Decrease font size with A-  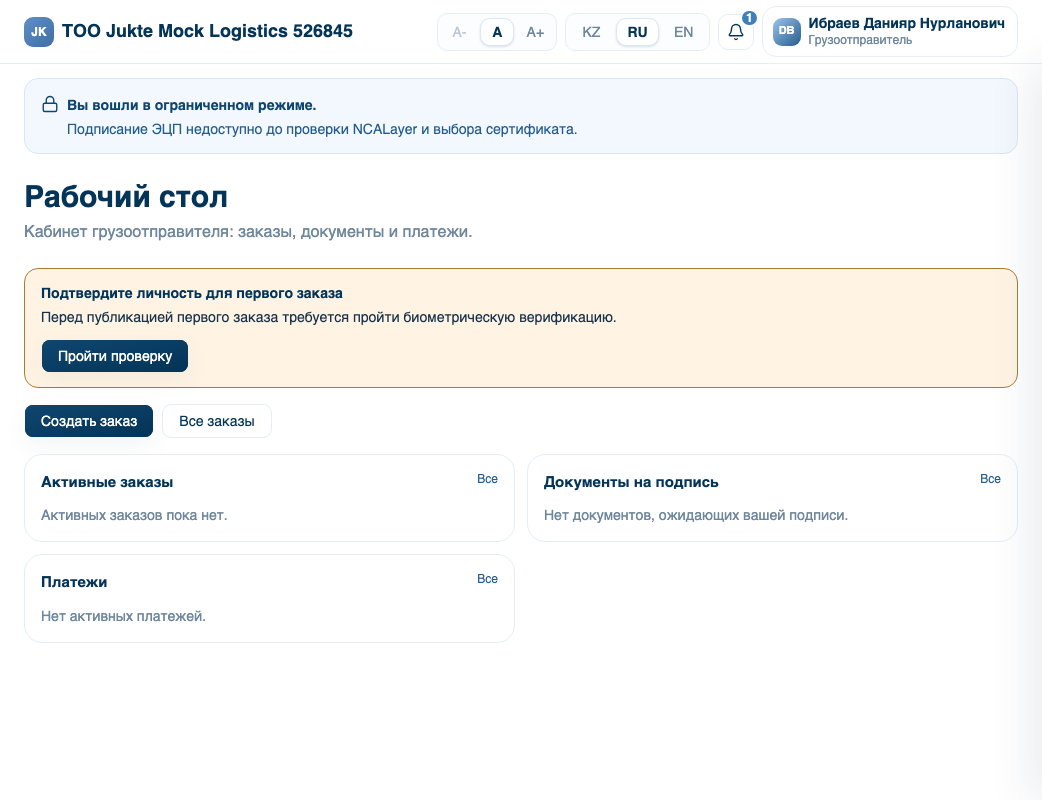tap(459, 32)
